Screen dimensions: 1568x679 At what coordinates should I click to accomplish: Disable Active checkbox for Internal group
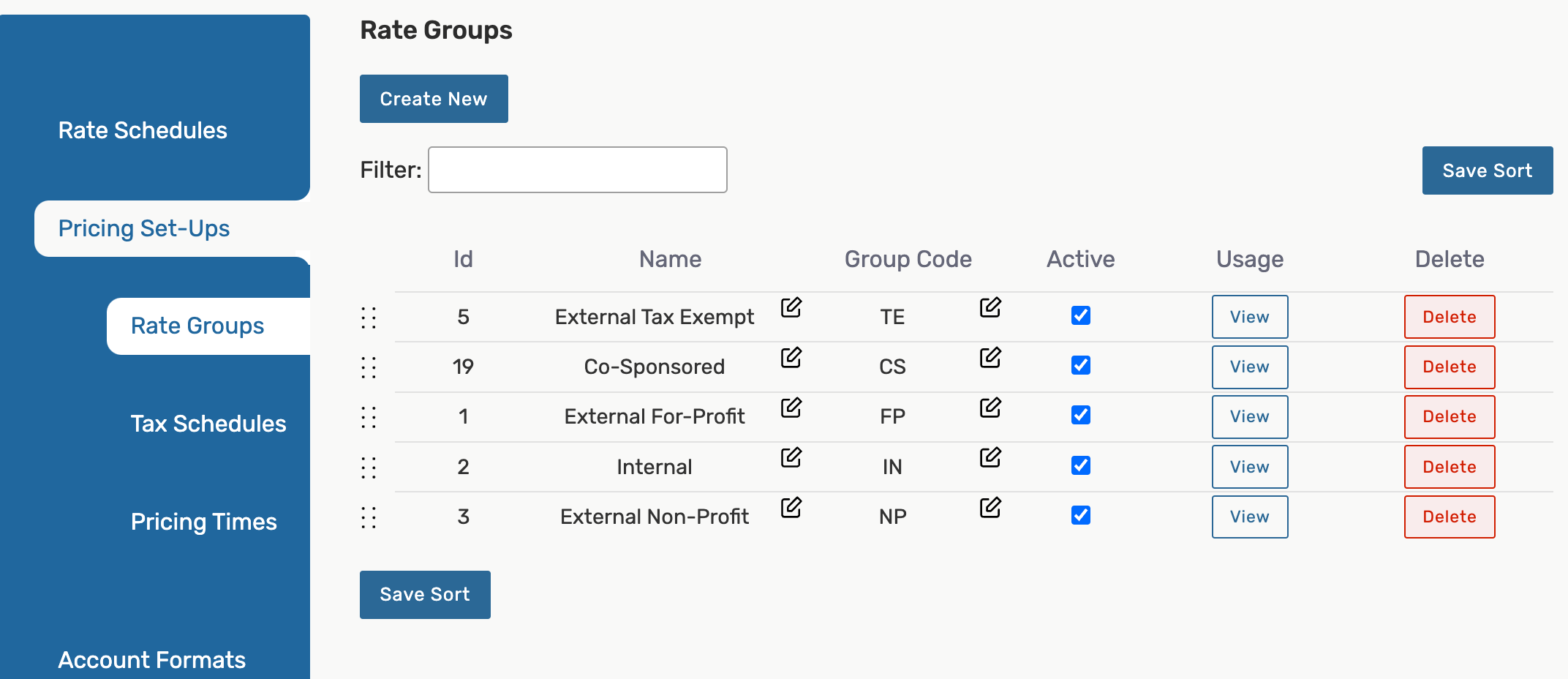pyautogui.click(x=1080, y=465)
